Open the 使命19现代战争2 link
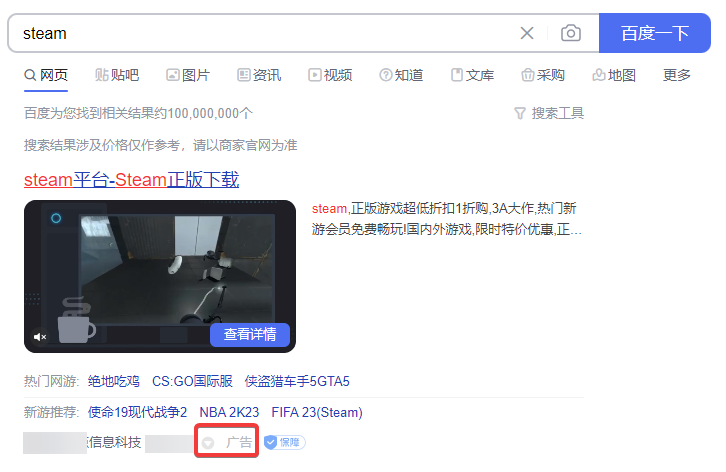This screenshot has height=472, width=726. [137, 412]
